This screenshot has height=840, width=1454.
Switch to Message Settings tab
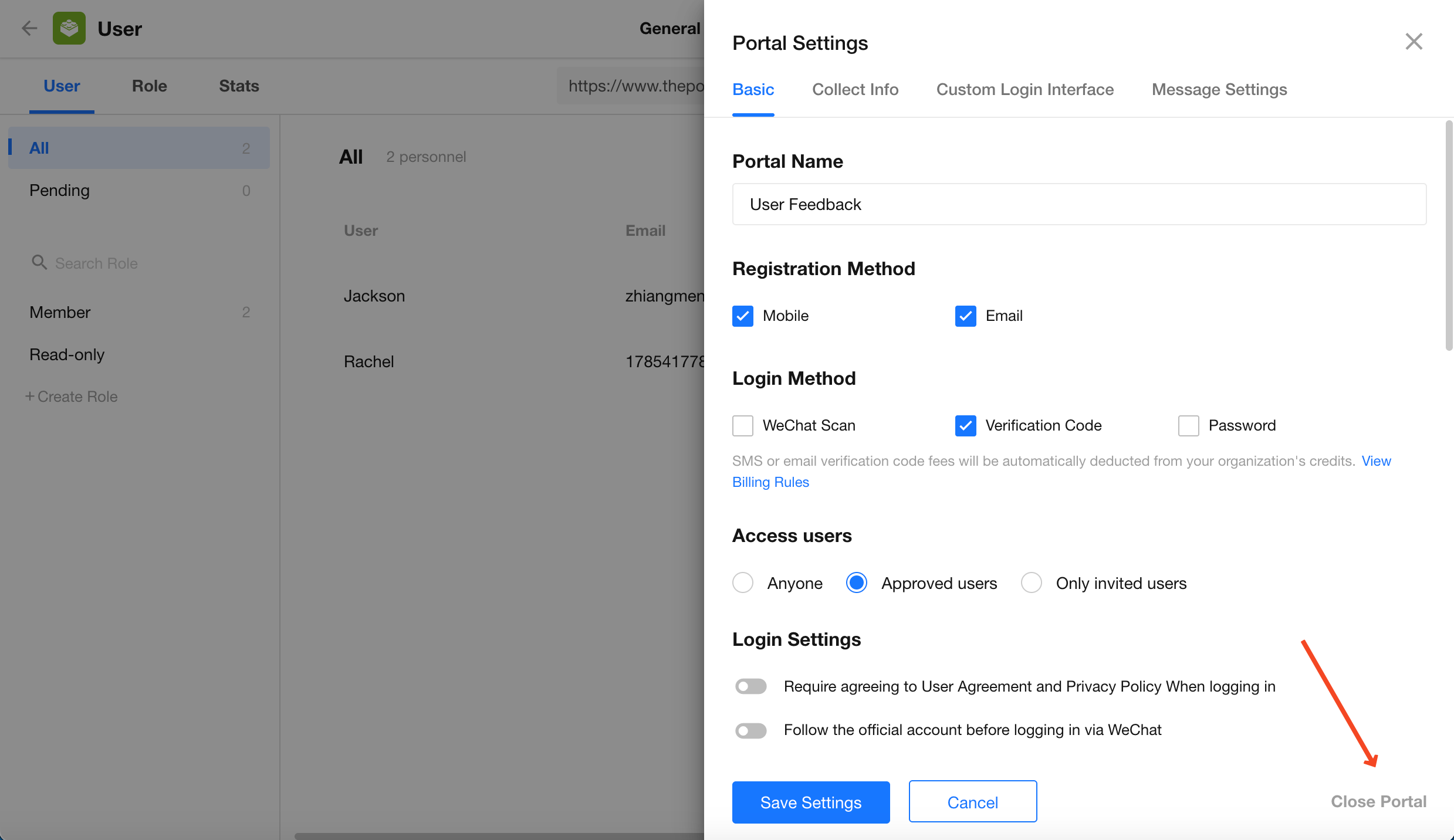pos(1219,89)
